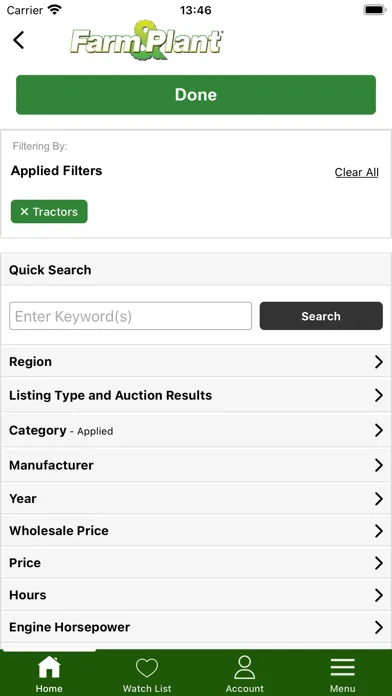Focus the Enter Keyword(s) field

pos(131,316)
